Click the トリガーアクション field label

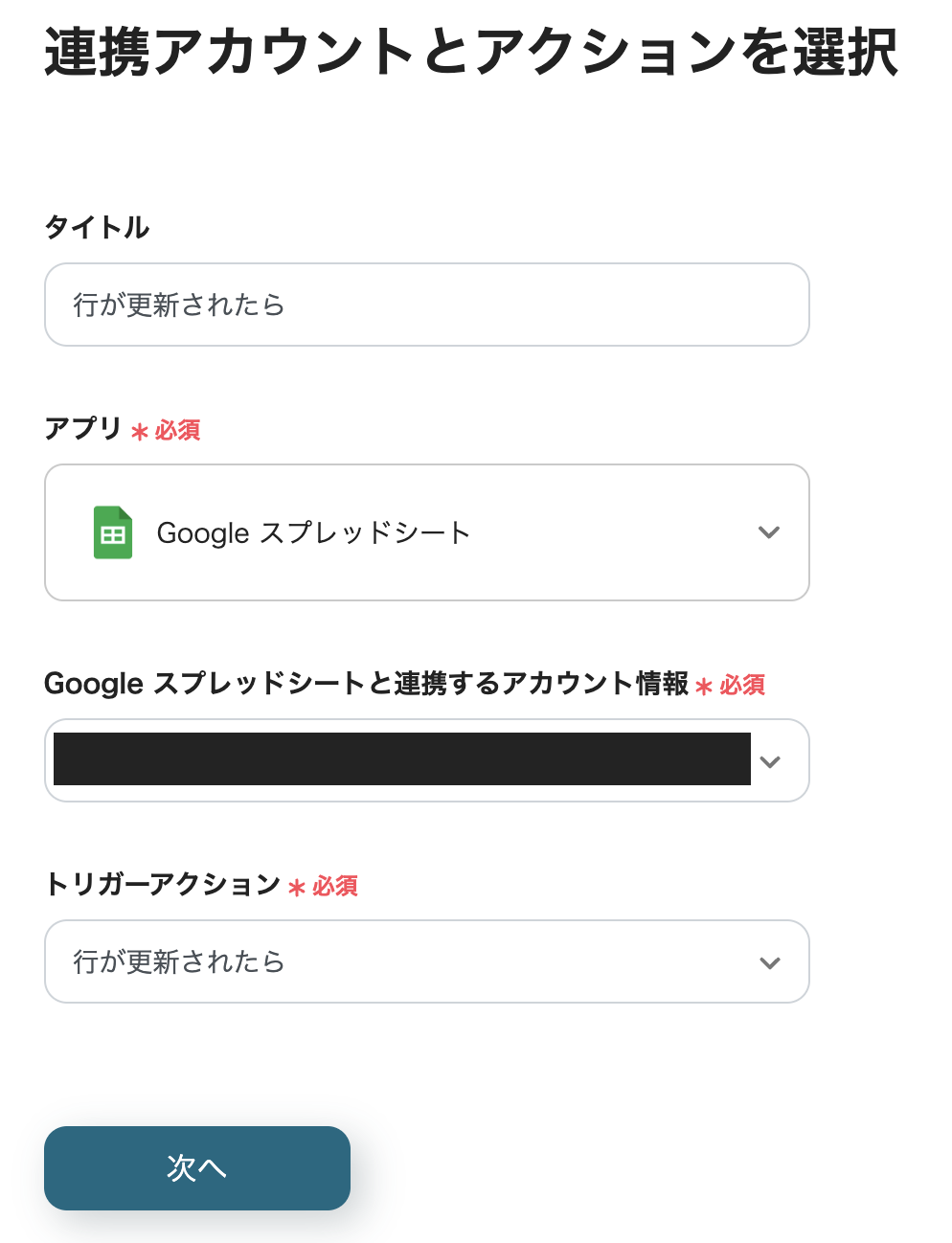(162, 884)
